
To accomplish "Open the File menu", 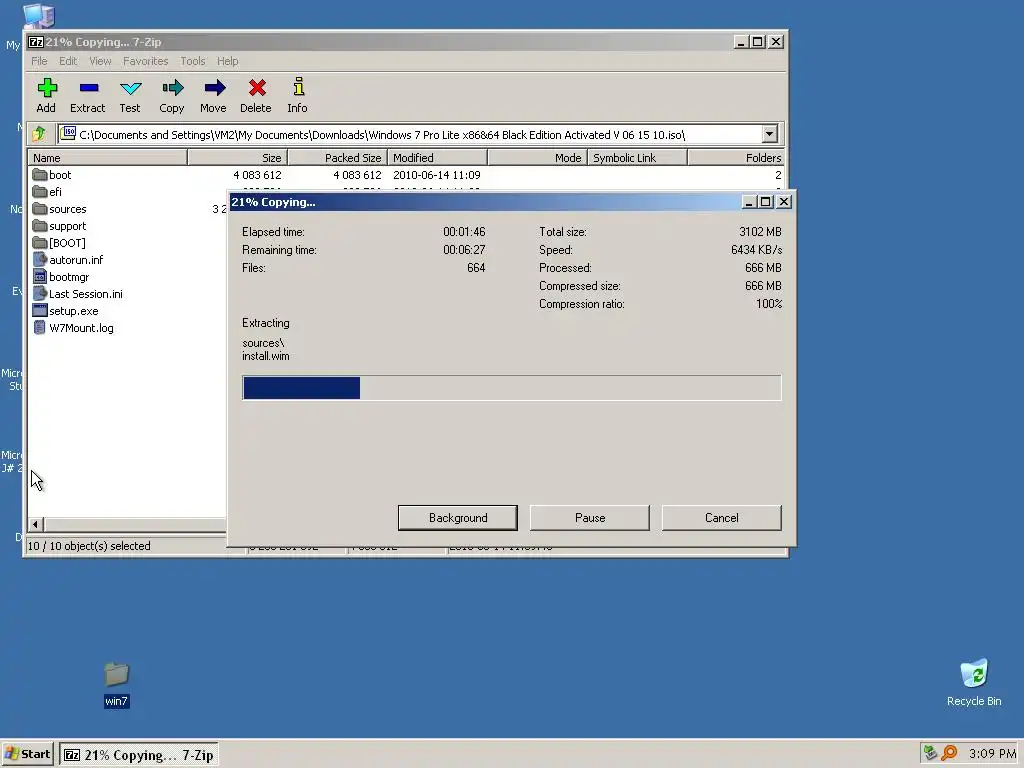I will pyautogui.click(x=39, y=61).
